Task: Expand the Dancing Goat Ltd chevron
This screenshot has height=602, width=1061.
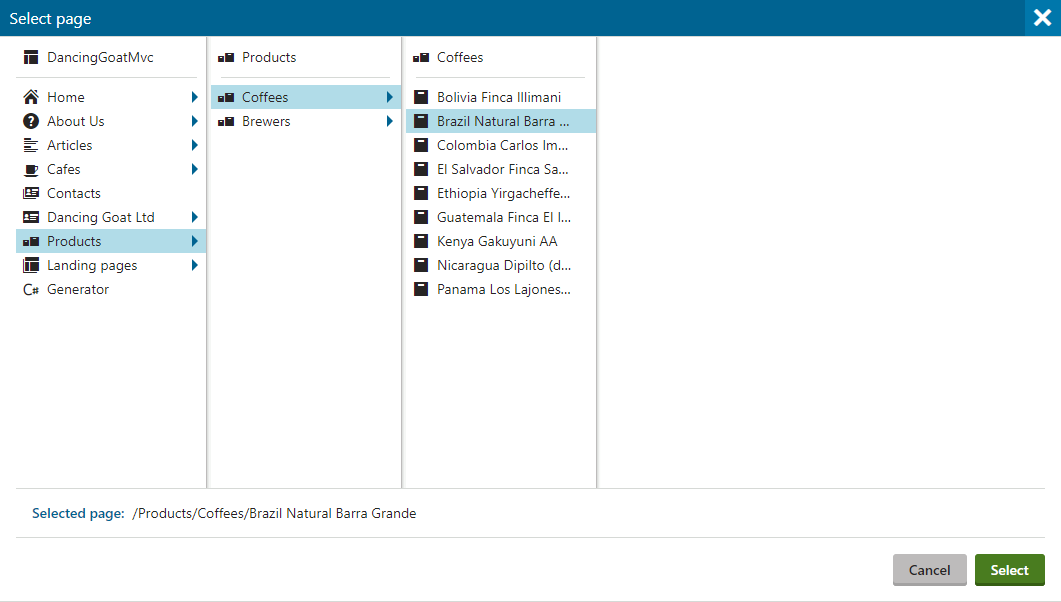Action: (194, 217)
